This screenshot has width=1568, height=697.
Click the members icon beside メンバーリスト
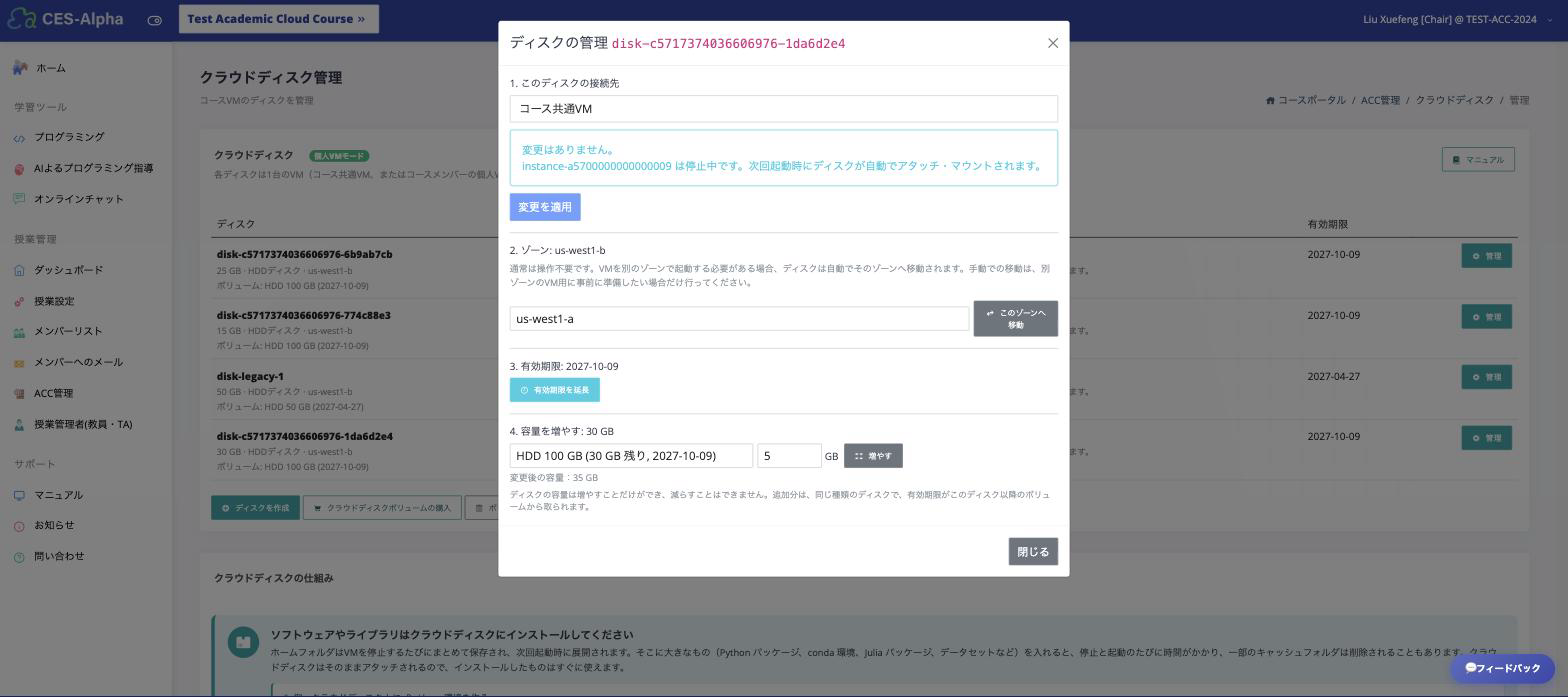19,332
